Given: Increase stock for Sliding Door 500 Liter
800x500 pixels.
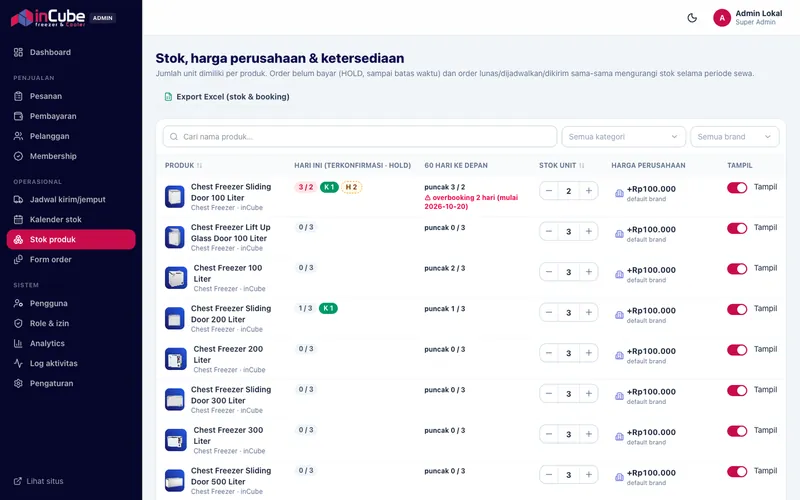Looking at the screenshot, I should coord(588,474).
